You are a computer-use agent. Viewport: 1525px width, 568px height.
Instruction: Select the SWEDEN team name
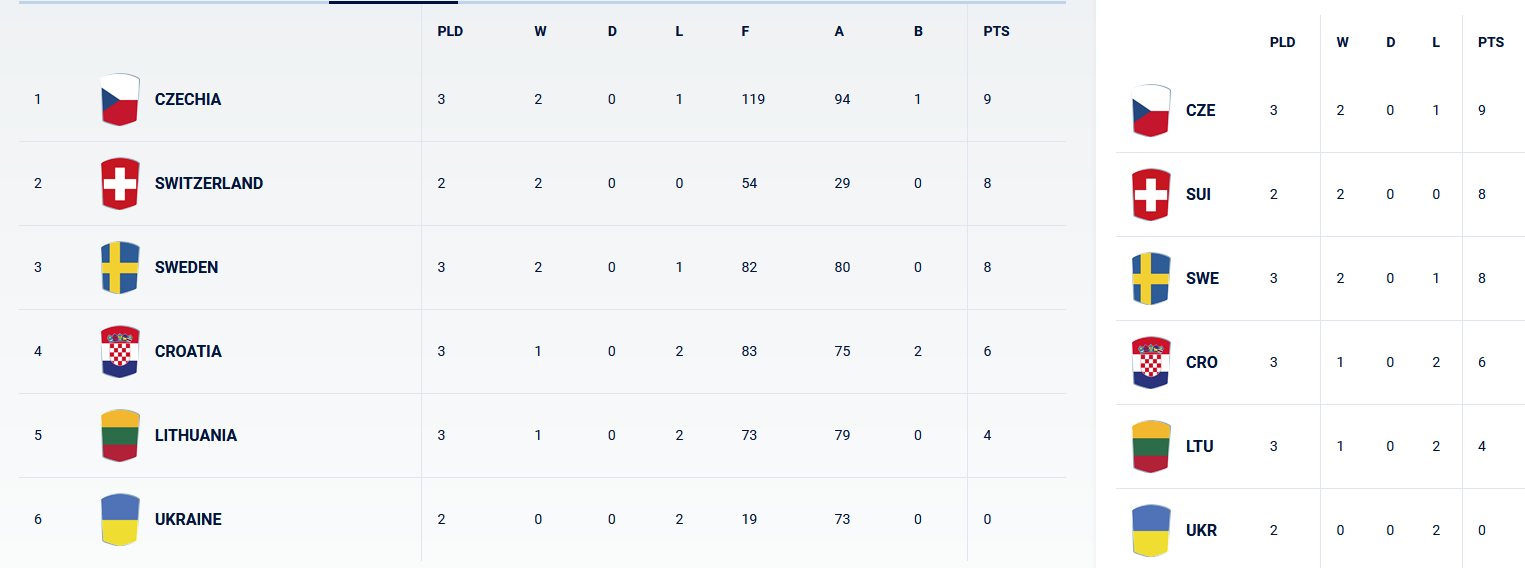186,268
